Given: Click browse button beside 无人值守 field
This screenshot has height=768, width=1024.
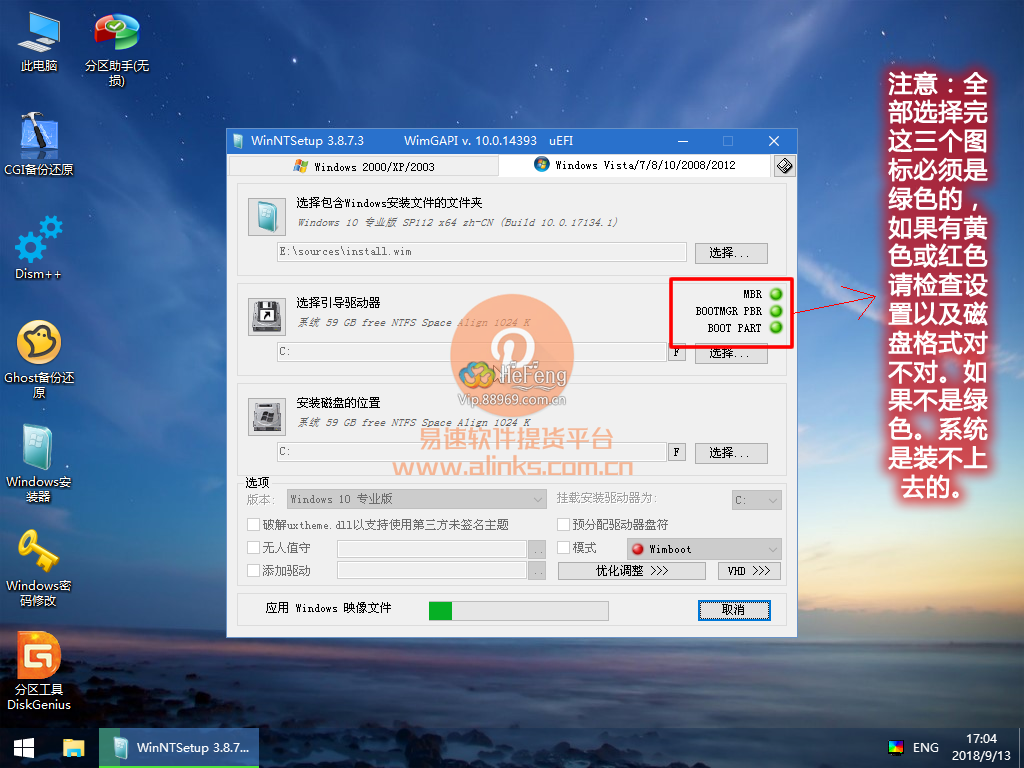Looking at the screenshot, I should pos(537,549).
